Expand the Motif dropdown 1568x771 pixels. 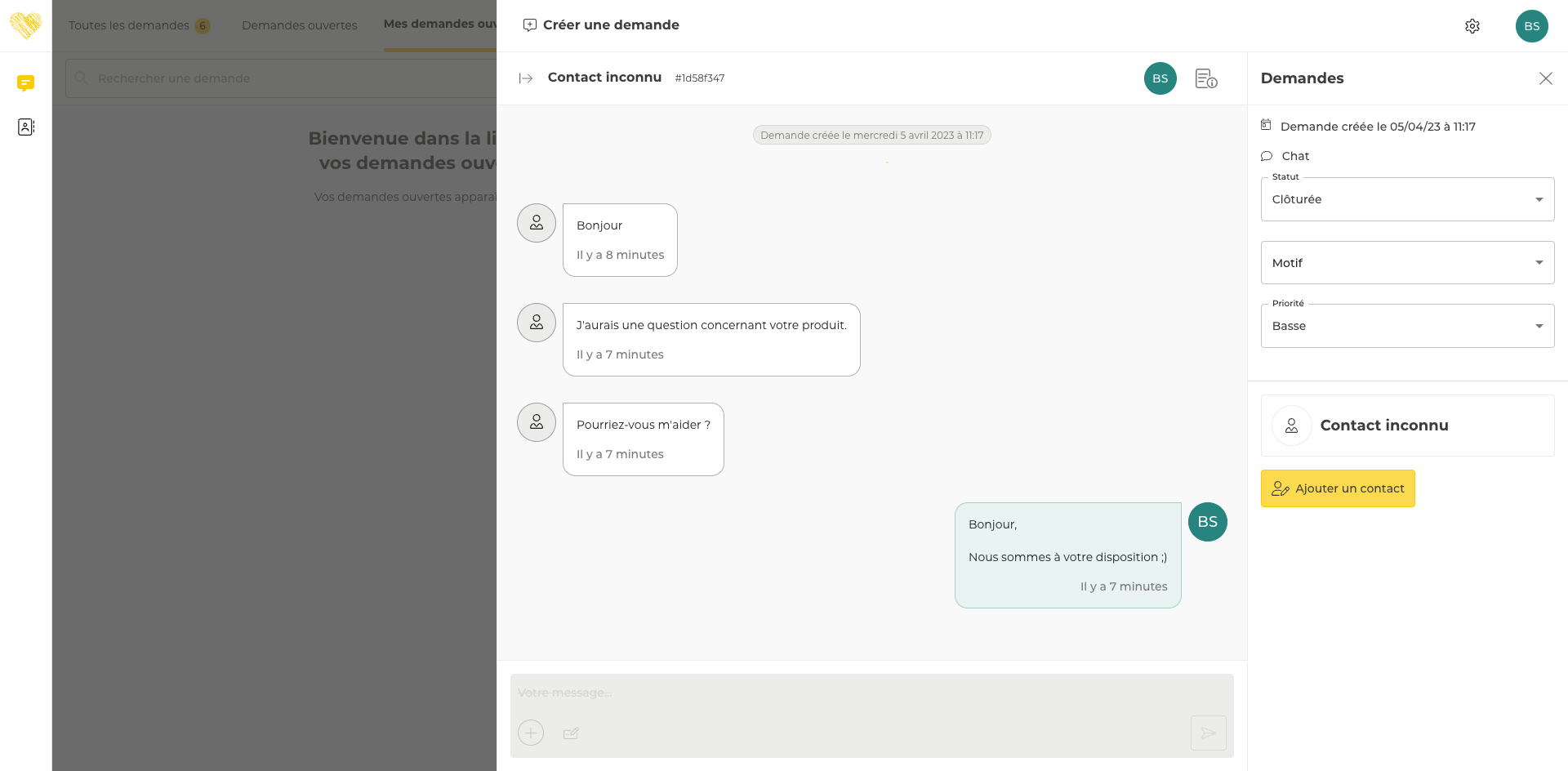pyautogui.click(x=1406, y=263)
